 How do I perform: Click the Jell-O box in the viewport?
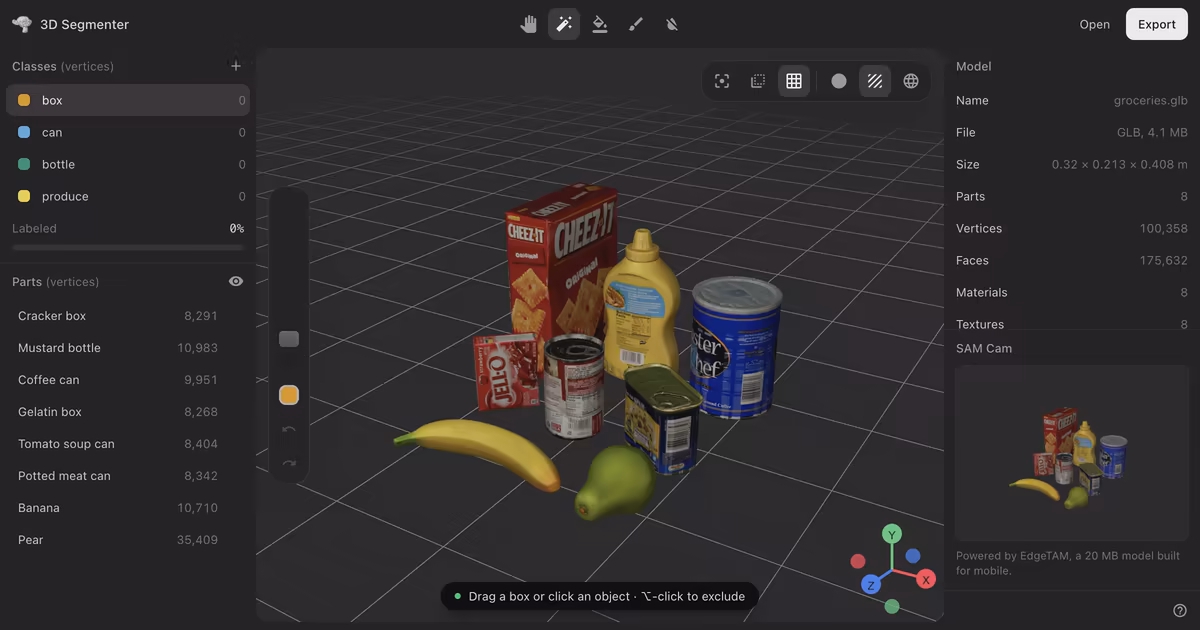[506, 372]
